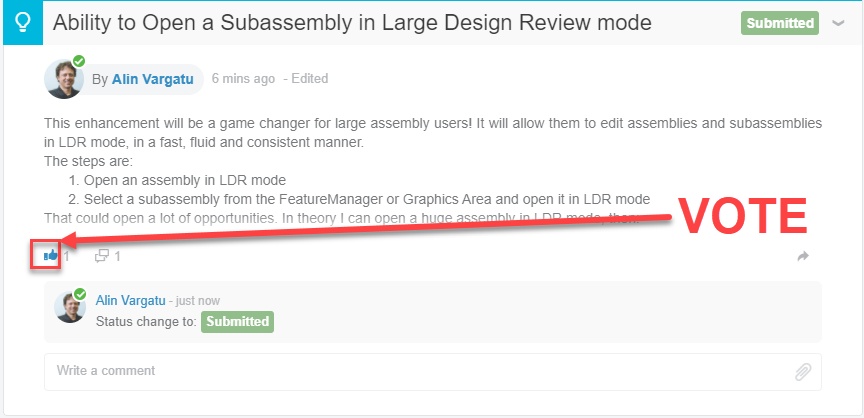
Task: Open the post title about Subassembly
Action: [352, 23]
